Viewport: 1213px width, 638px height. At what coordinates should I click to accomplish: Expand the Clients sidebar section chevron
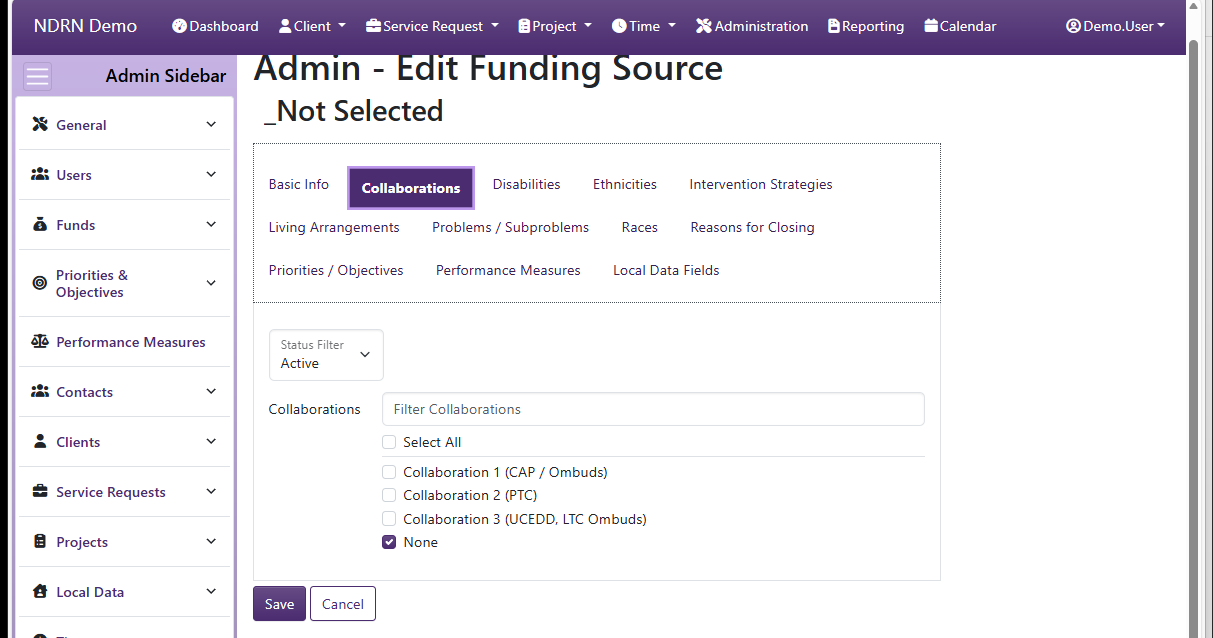pos(211,441)
